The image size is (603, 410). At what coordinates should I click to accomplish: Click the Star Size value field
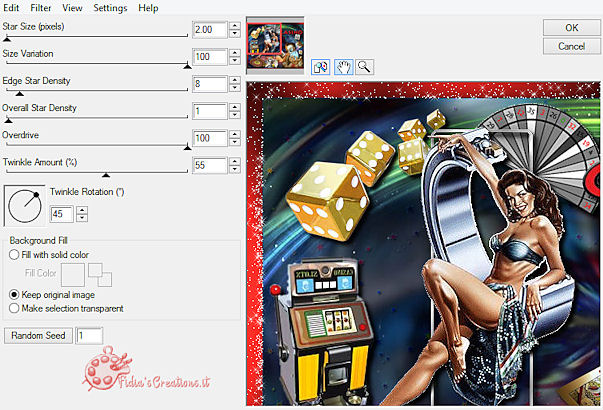click(x=210, y=30)
